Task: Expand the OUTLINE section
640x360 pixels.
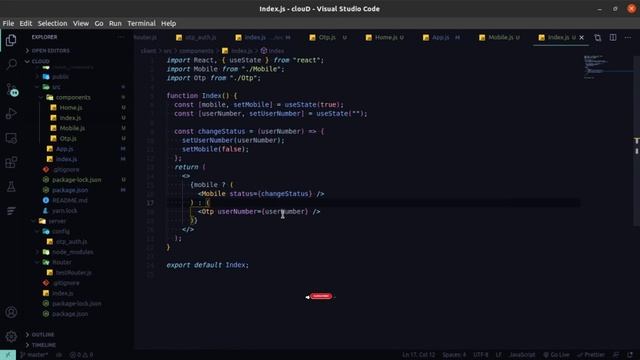Action: 43,335
